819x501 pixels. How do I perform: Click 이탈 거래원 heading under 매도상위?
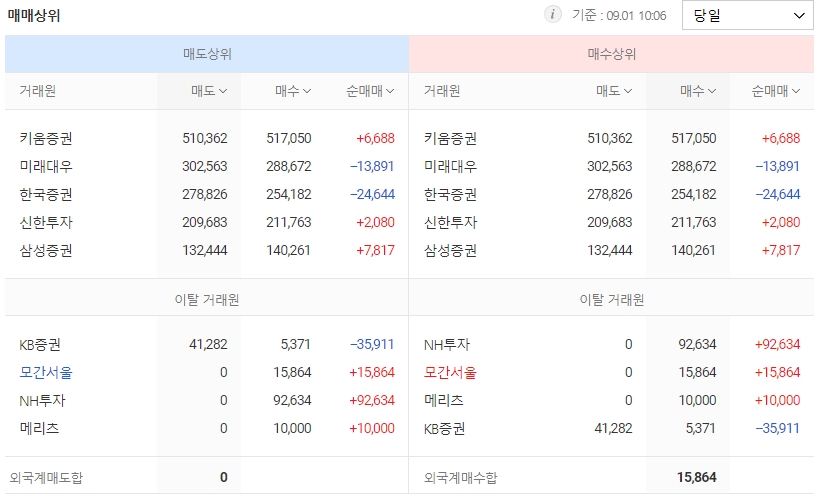[207, 300]
